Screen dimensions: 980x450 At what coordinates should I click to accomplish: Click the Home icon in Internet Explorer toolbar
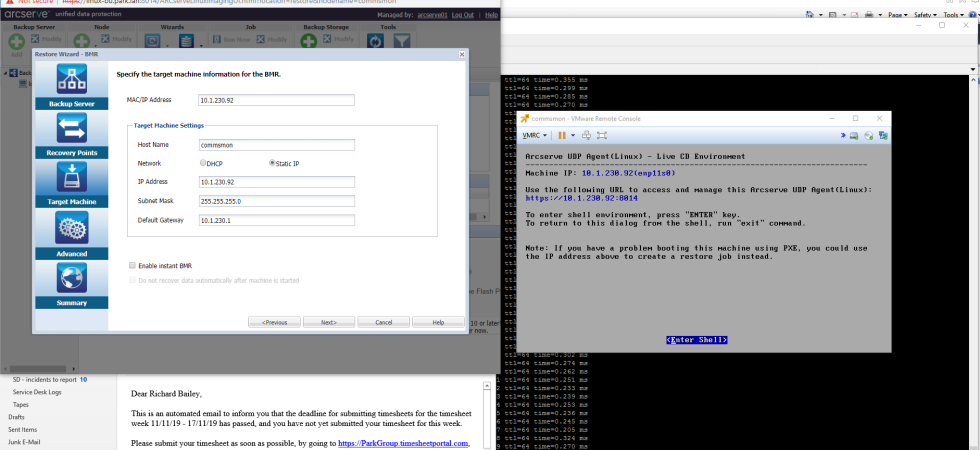point(810,15)
